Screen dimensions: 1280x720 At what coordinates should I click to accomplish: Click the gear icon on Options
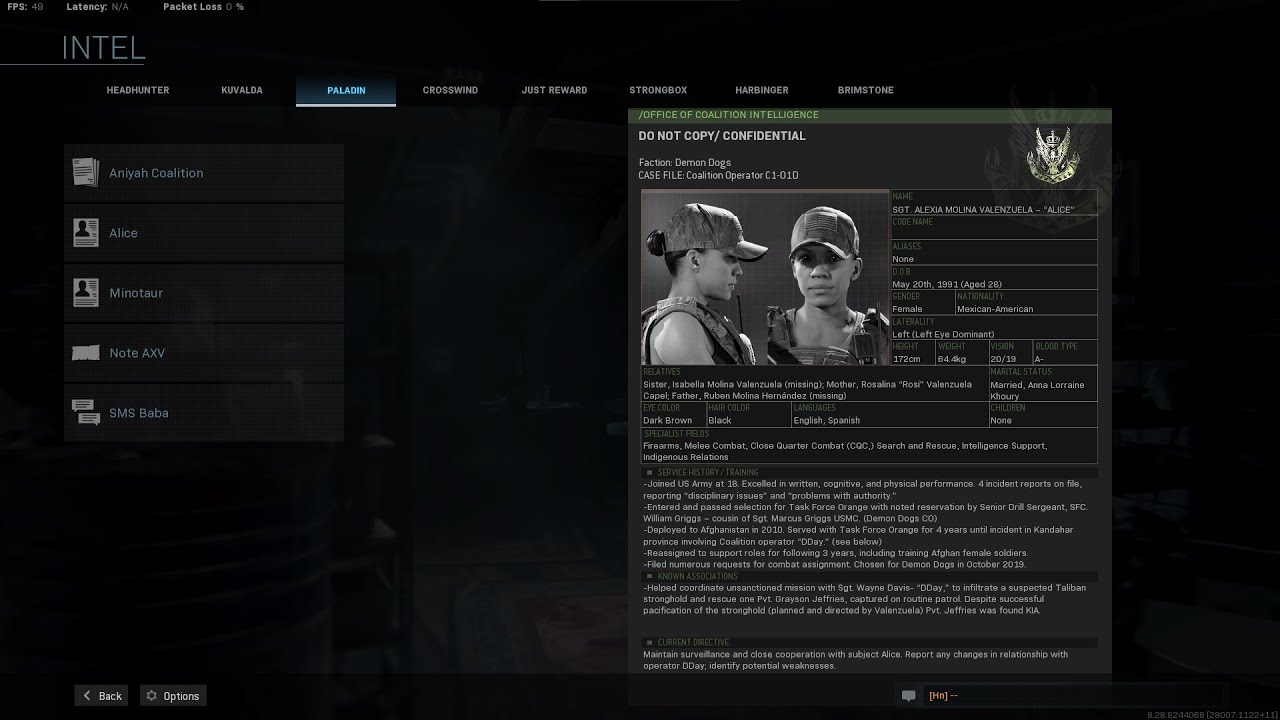click(152, 696)
